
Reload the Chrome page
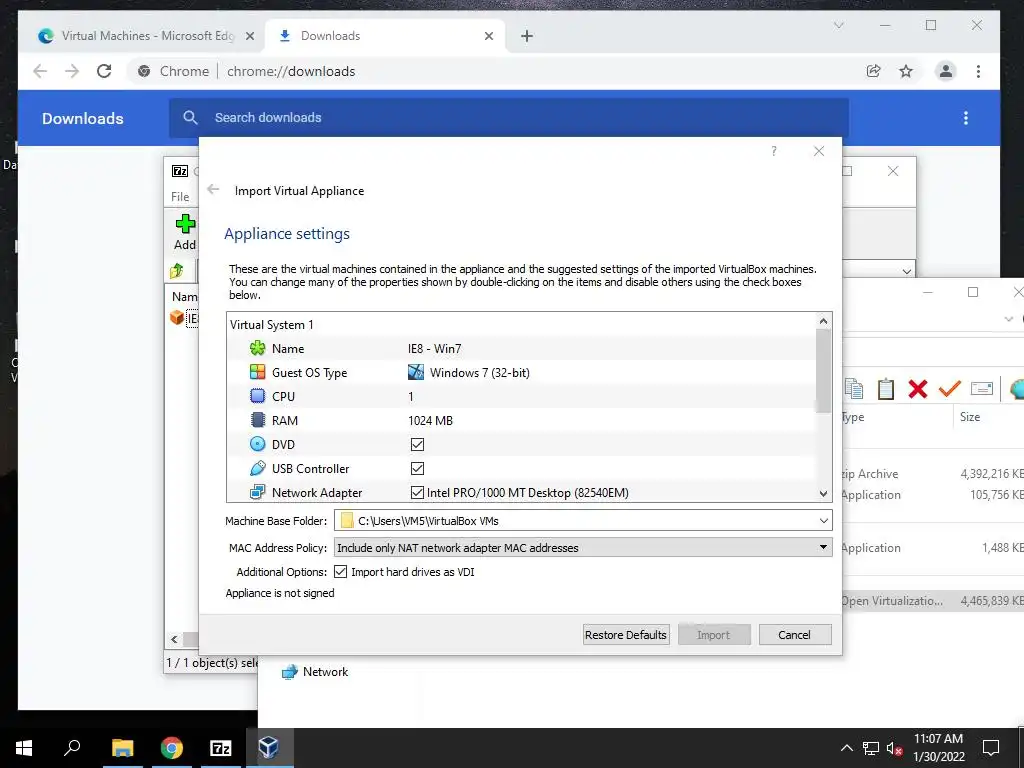[104, 71]
